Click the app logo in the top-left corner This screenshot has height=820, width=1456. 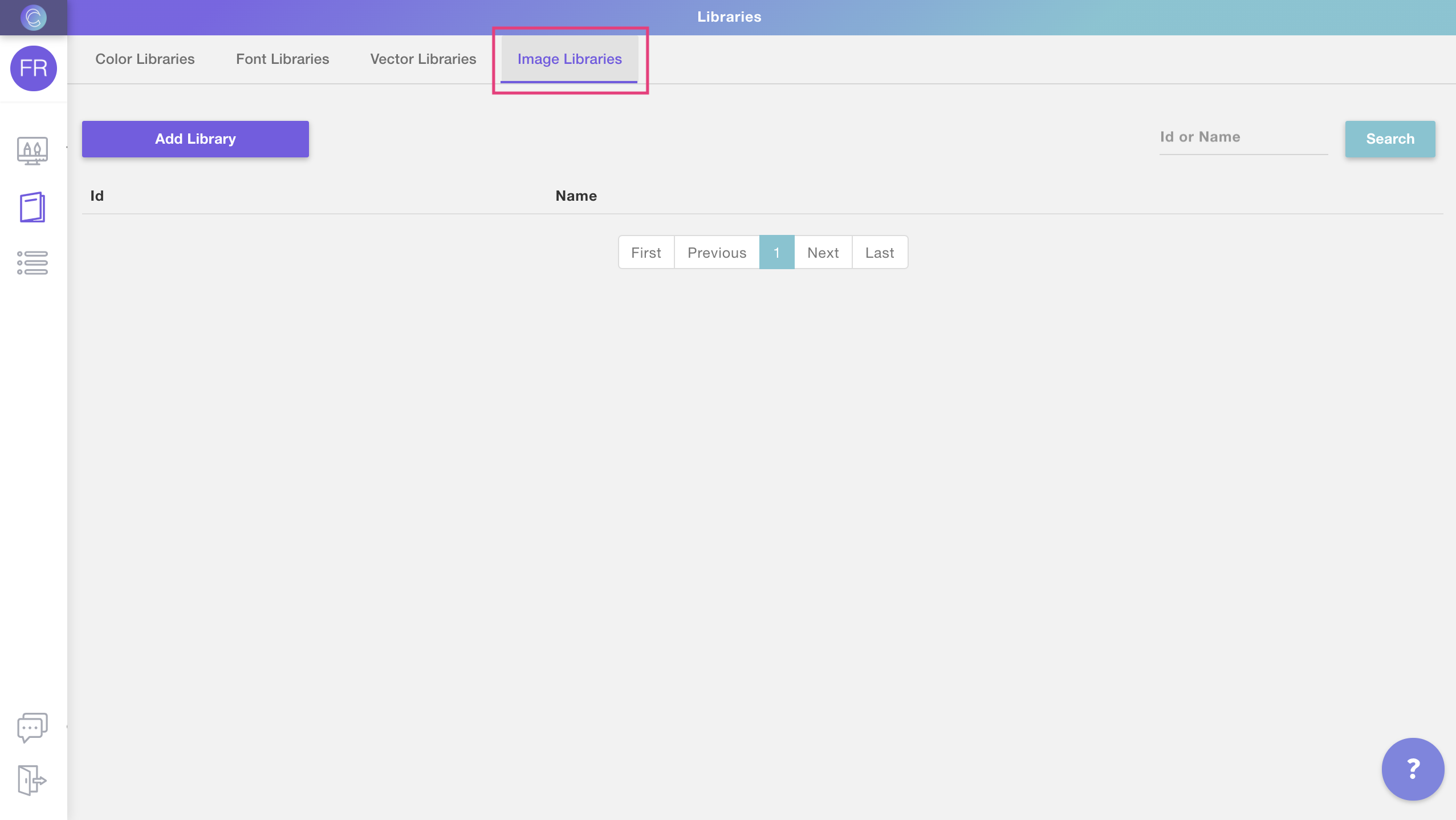(x=33, y=17)
